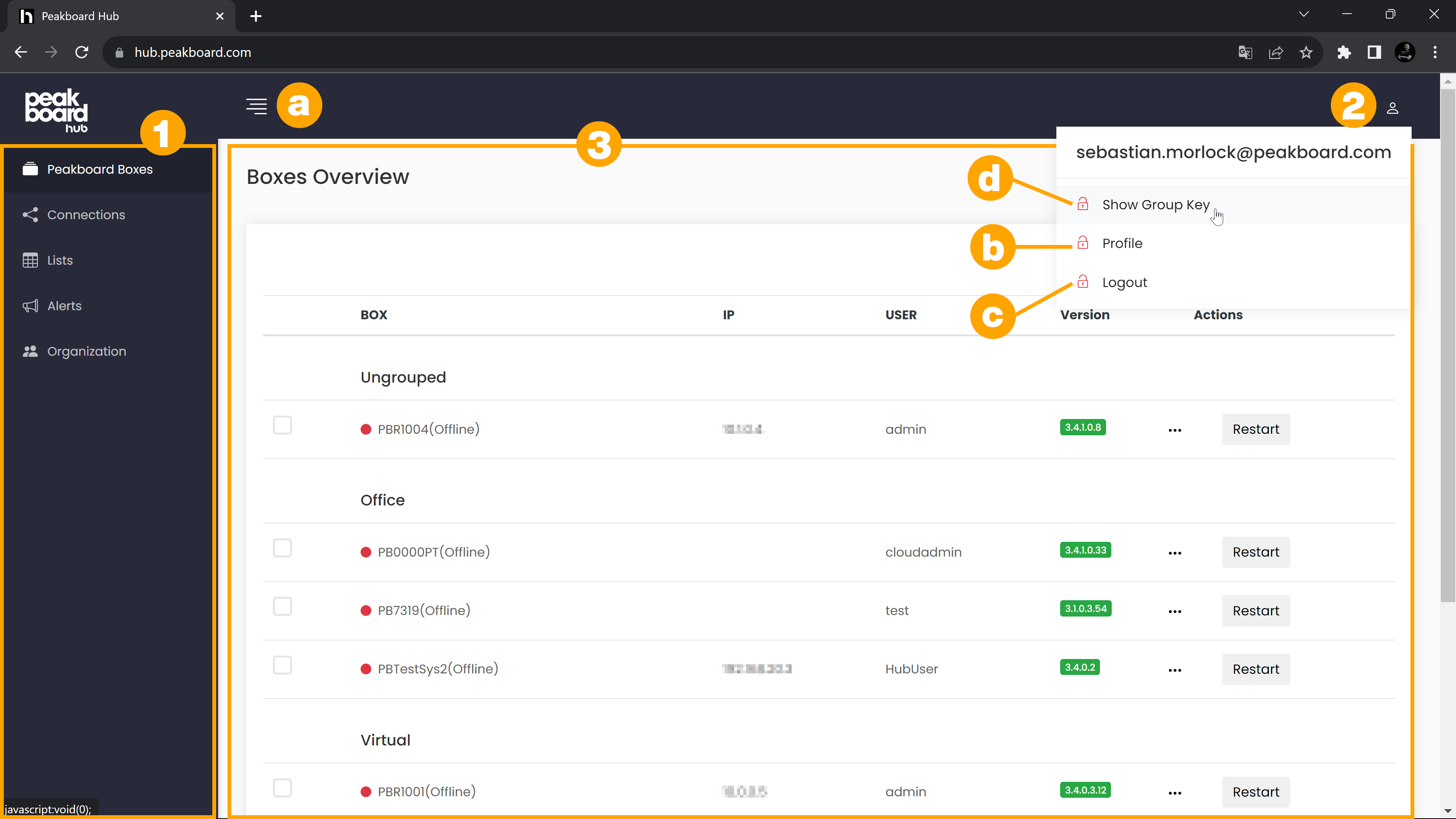This screenshot has width=1456, height=819.
Task: Restart the PBR1001 box
Action: click(1255, 792)
